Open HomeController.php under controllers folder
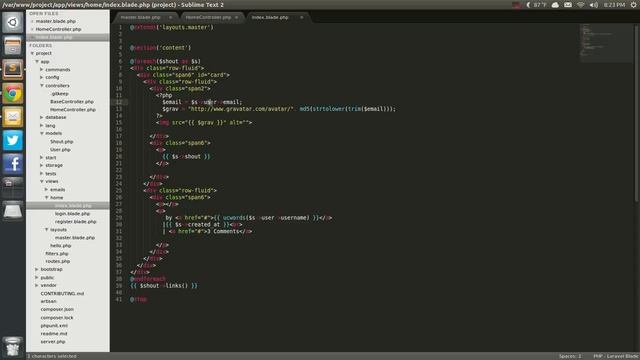Image resolution: width=640 pixels, height=360 pixels. 73,110
